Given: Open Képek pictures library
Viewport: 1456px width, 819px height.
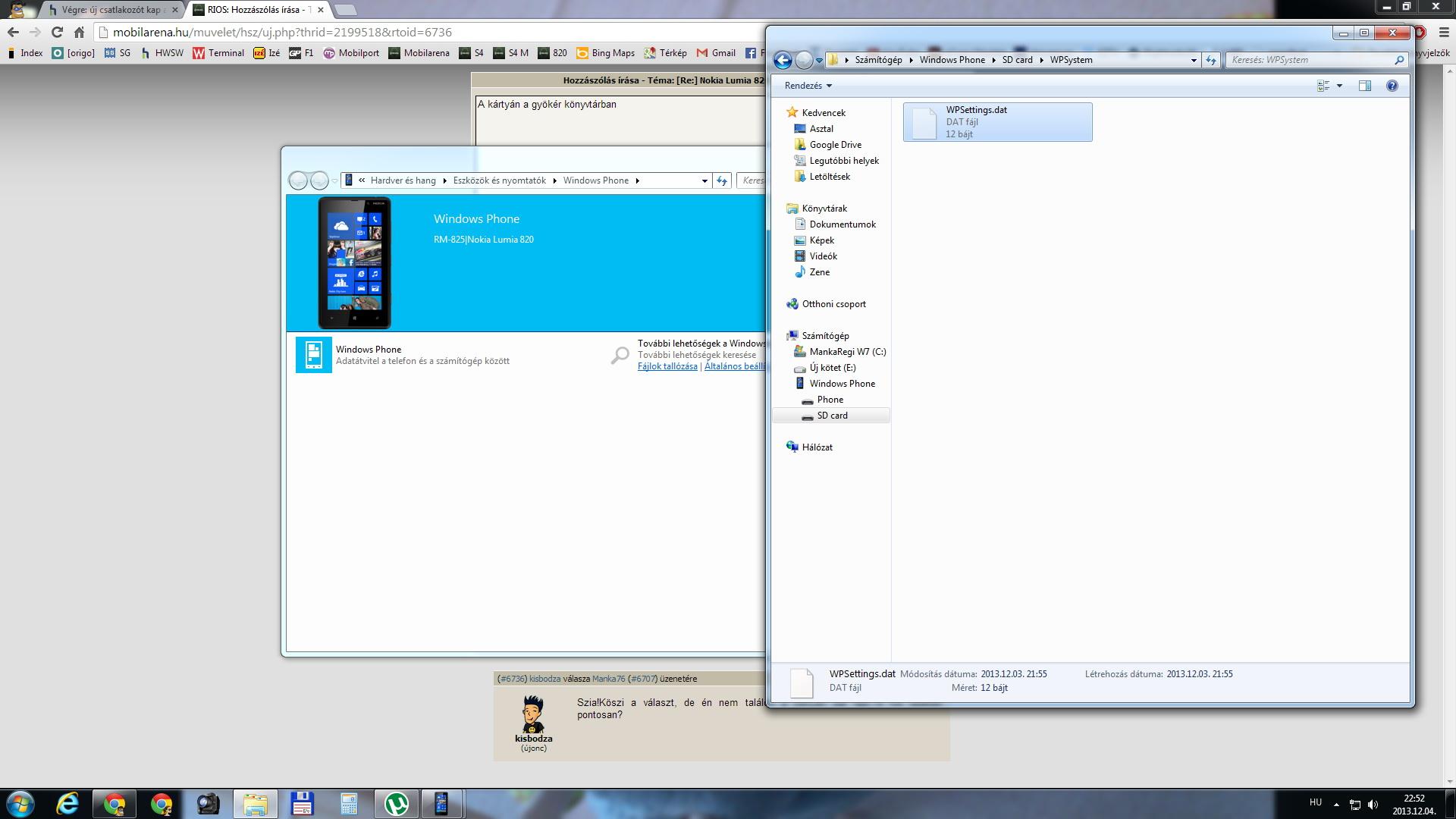Looking at the screenshot, I should (821, 240).
